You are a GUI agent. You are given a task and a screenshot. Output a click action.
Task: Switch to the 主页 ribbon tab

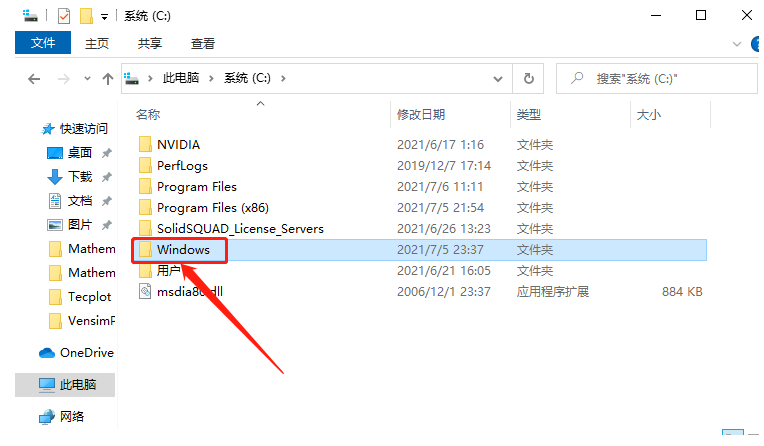97,43
